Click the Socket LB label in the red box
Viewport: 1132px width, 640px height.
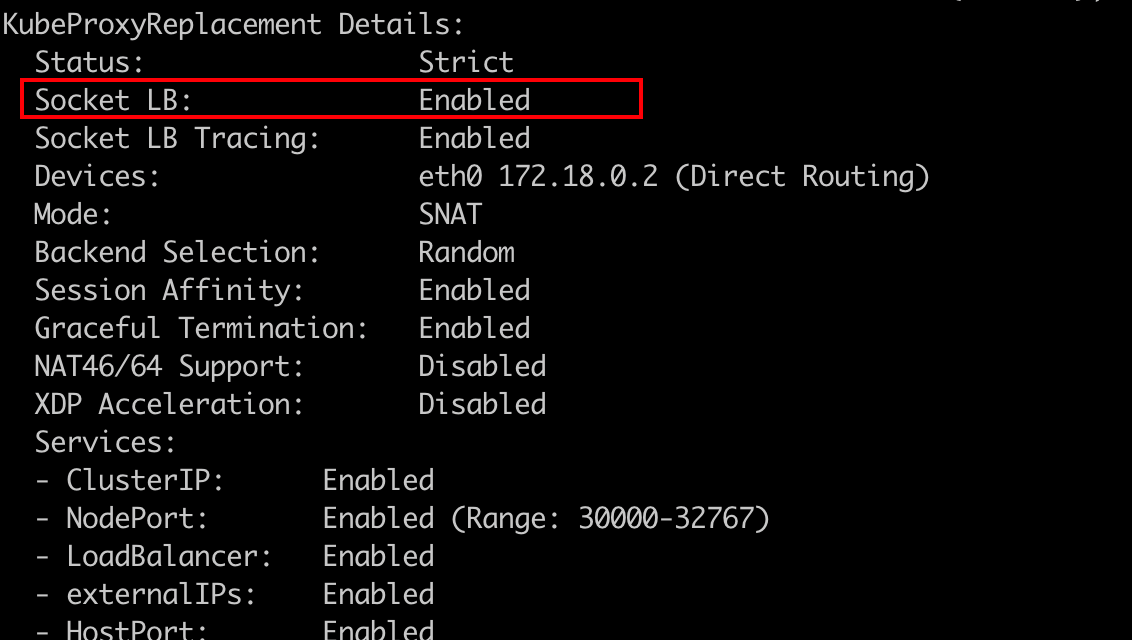(x=113, y=100)
